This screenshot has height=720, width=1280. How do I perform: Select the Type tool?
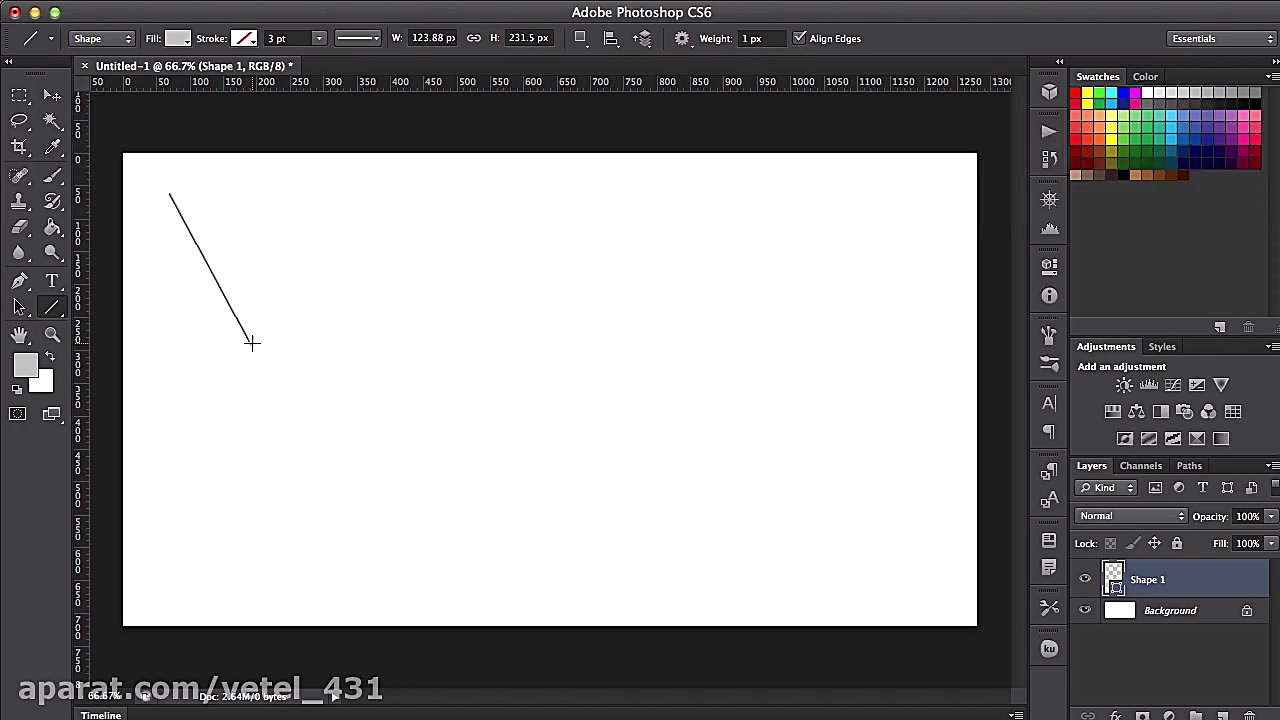tap(52, 281)
